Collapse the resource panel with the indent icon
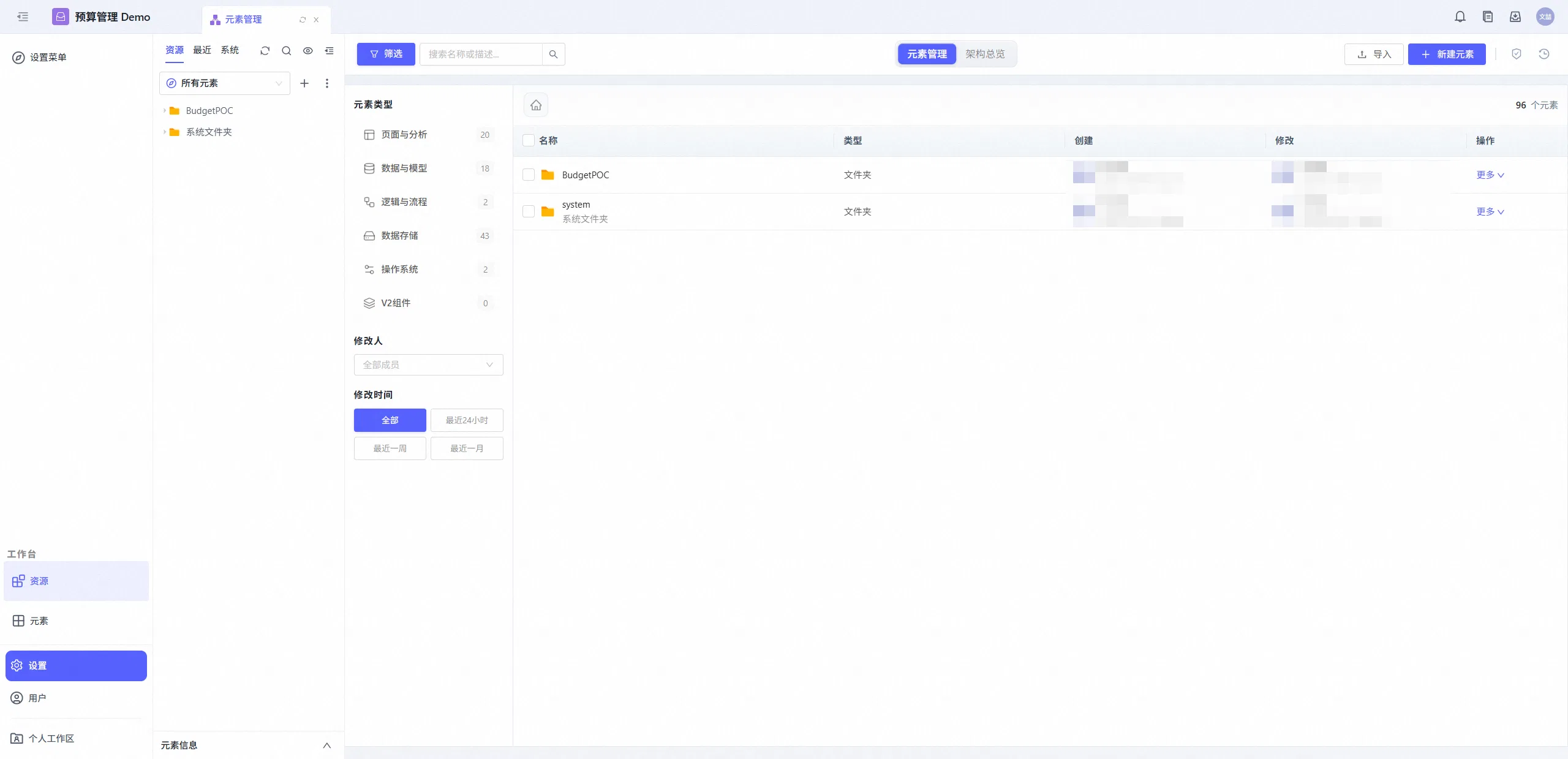This screenshot has width=1568, height=759. [330, 51]
